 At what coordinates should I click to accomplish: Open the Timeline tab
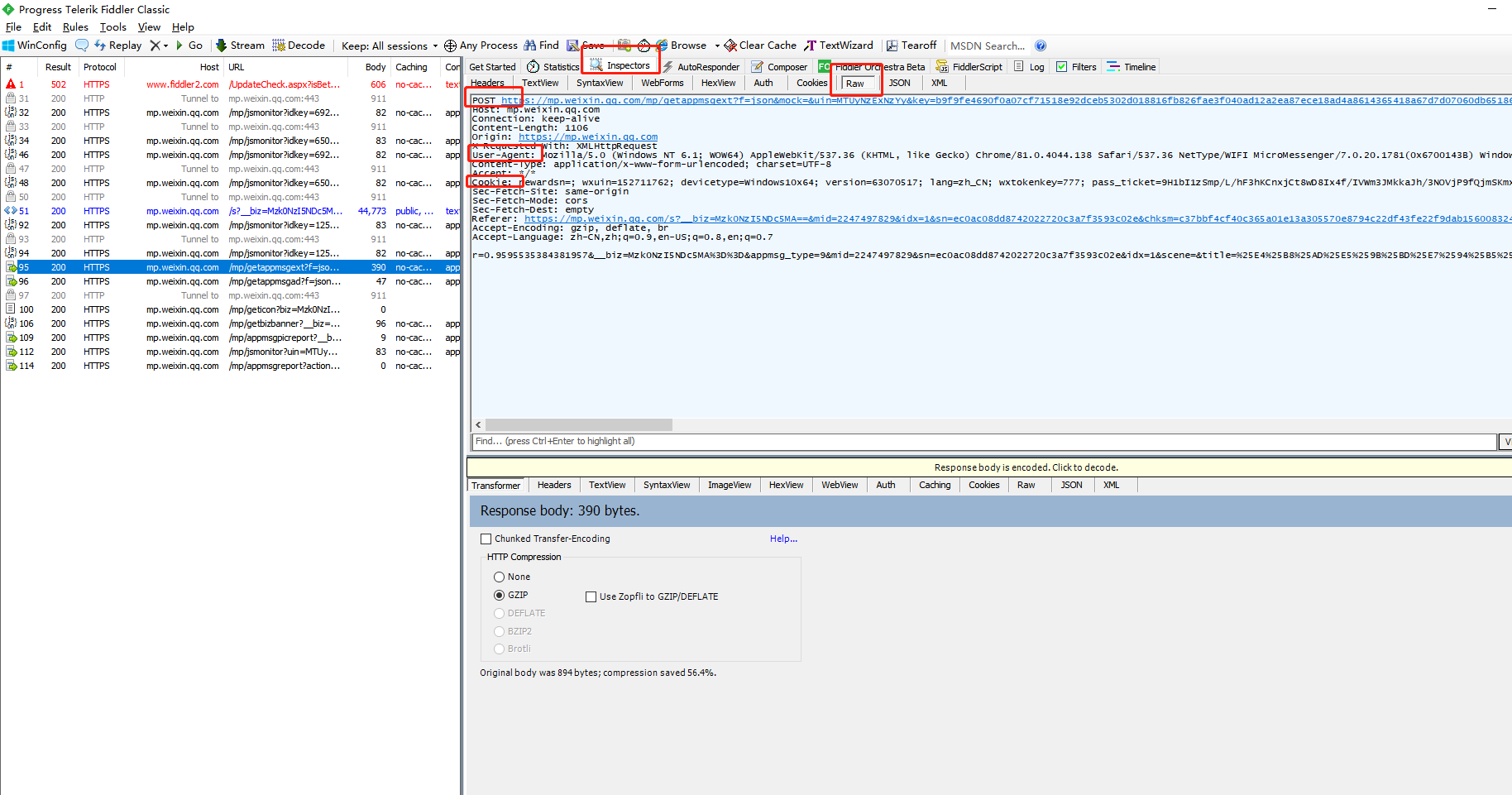point(1131,67)
